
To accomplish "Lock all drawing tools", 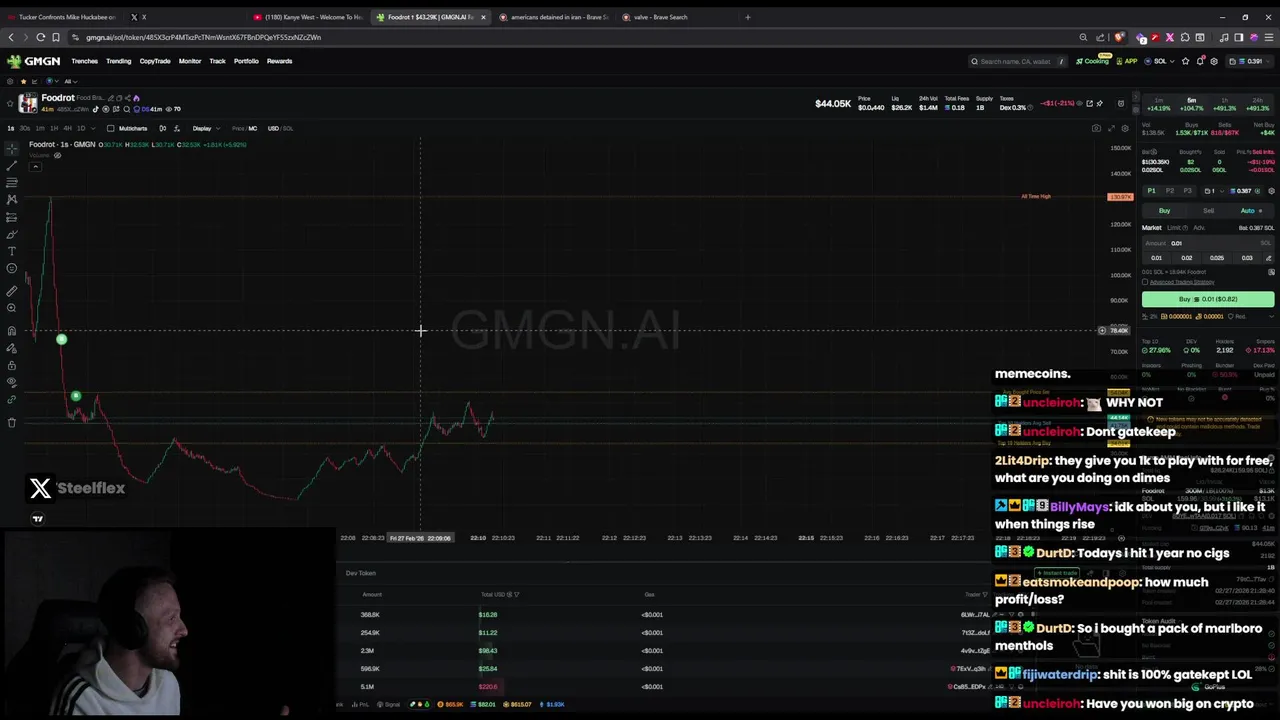I will click(x=12, y=365).
